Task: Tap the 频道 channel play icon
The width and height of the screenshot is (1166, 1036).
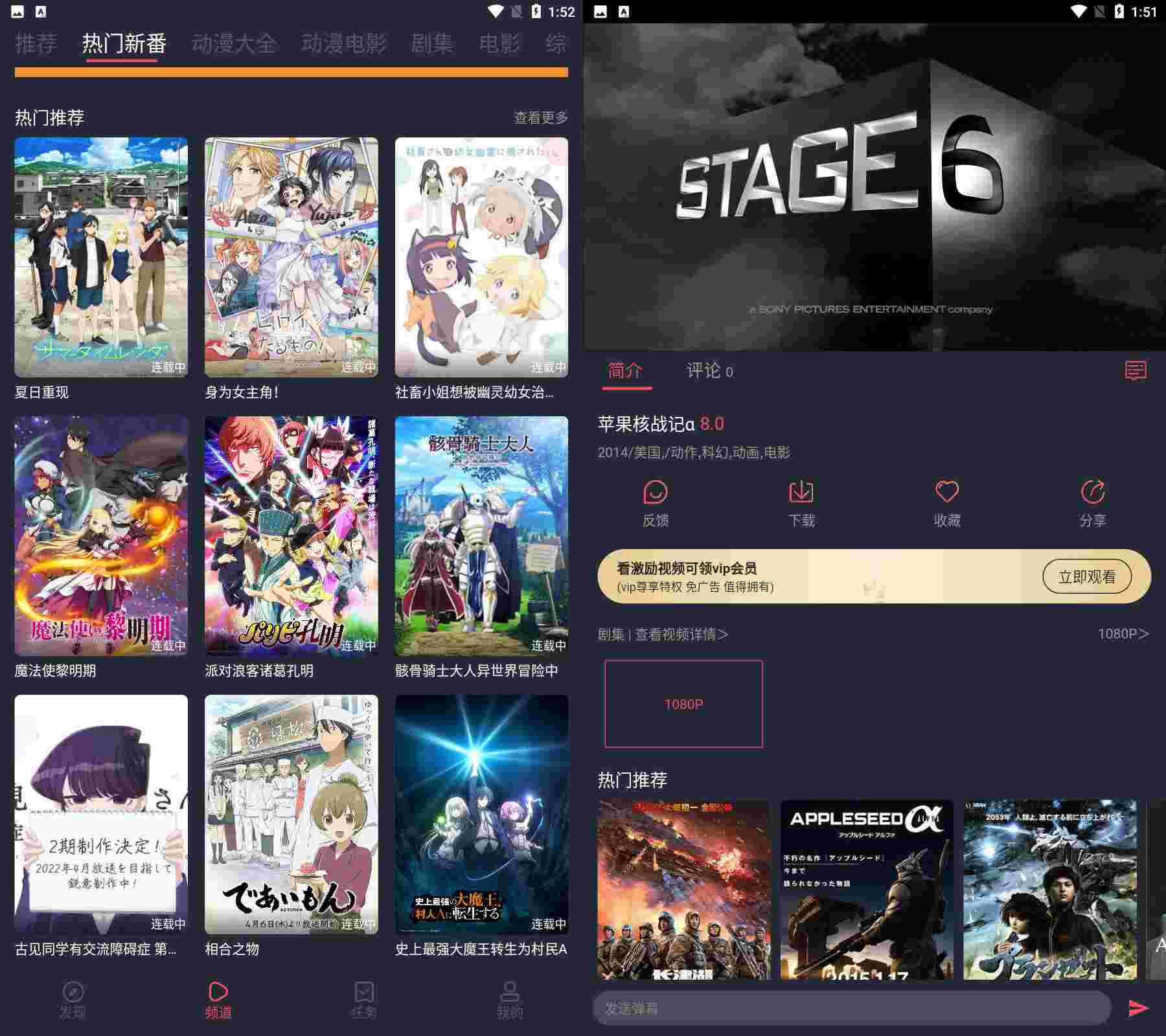Action: [x=218, y=992]
